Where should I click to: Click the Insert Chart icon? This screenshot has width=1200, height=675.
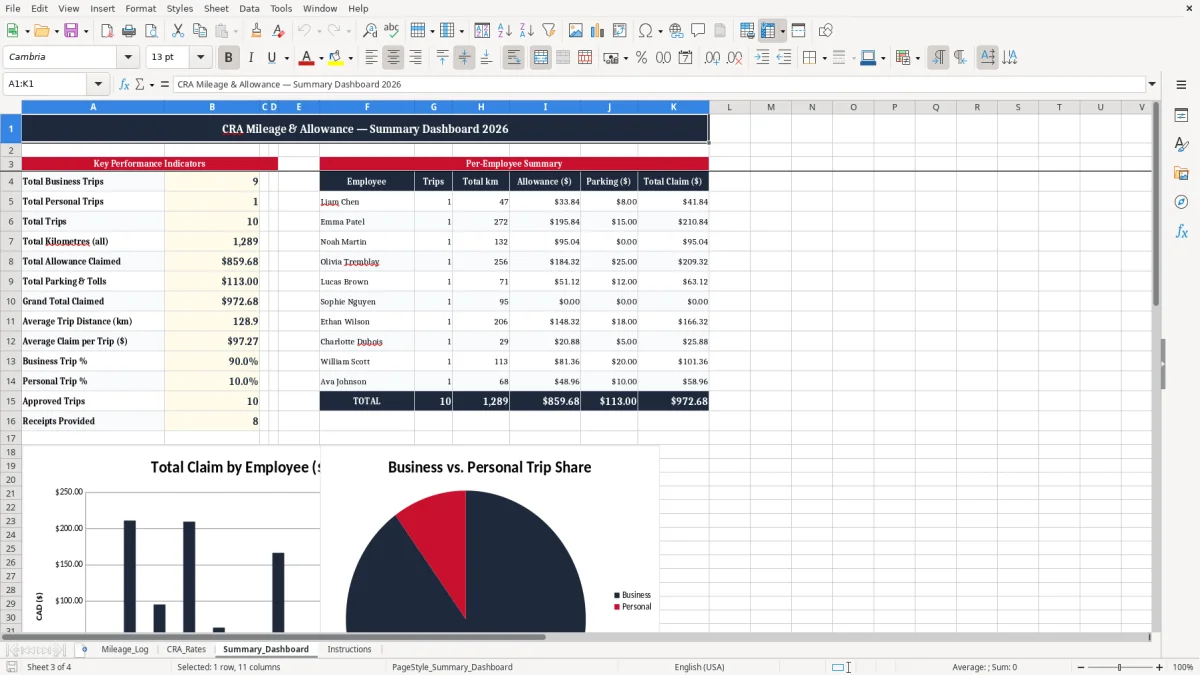pyautogui.click(x=598, y=31)
